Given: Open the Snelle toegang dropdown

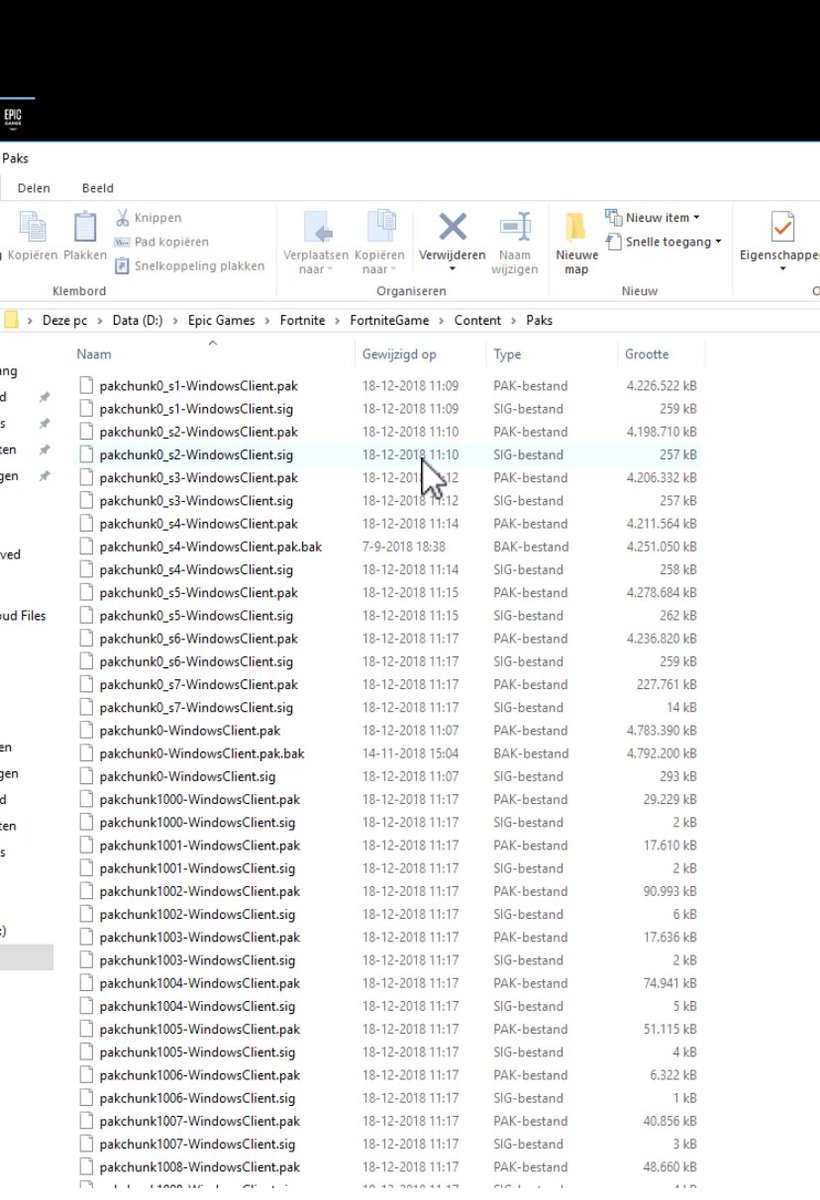Looking at the screenshot, I should pyautogui.click(x=664, y=241).
